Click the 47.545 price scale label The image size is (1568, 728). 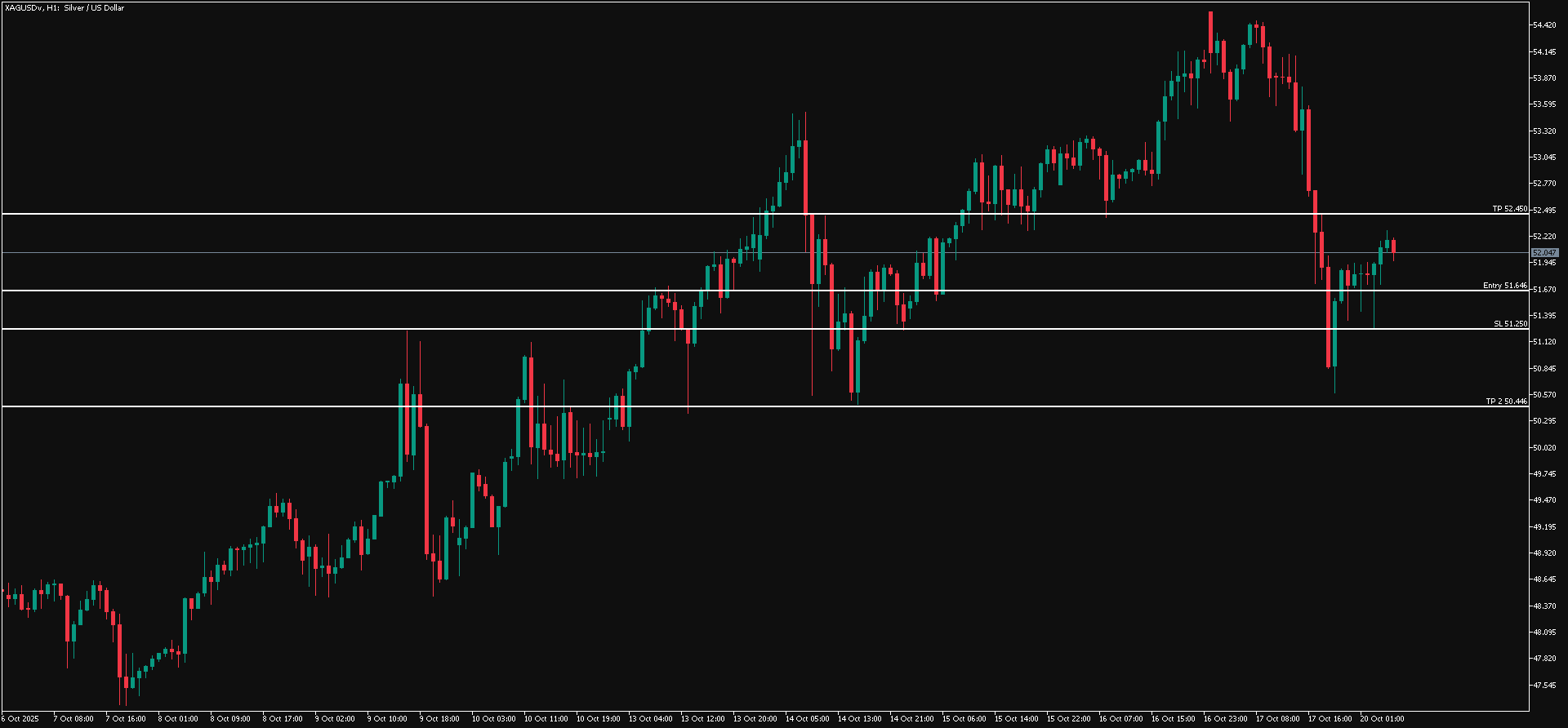[x=1544, y=685]
